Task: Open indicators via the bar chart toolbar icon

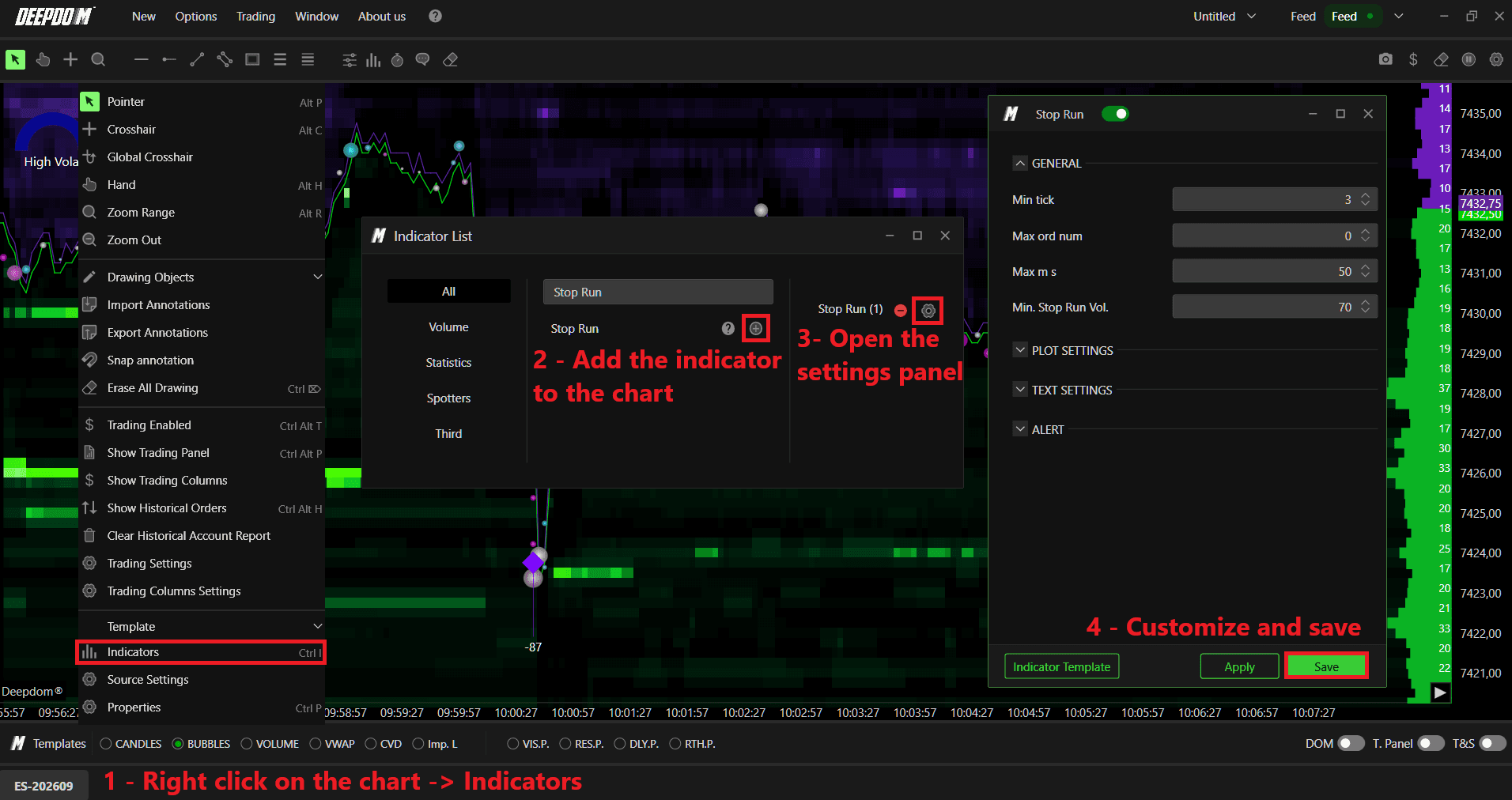Action: (373, 60)
